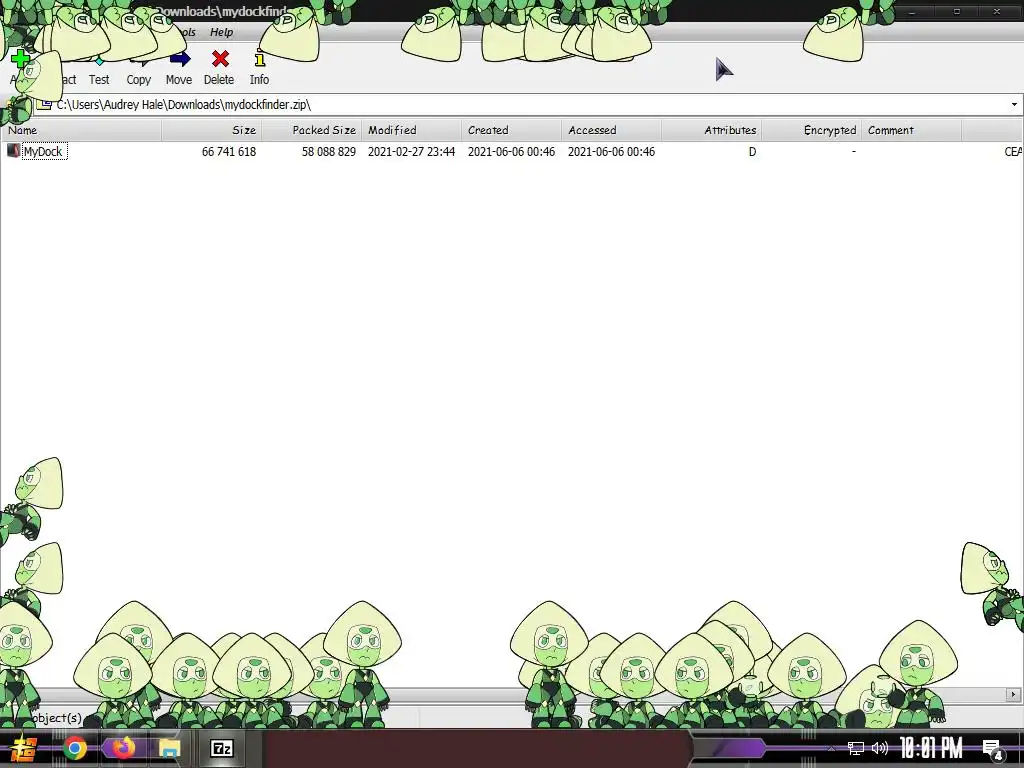Screen dimensions: 1024x768
Task: Click the volume speaker tray icon
Action: point(880,748)
